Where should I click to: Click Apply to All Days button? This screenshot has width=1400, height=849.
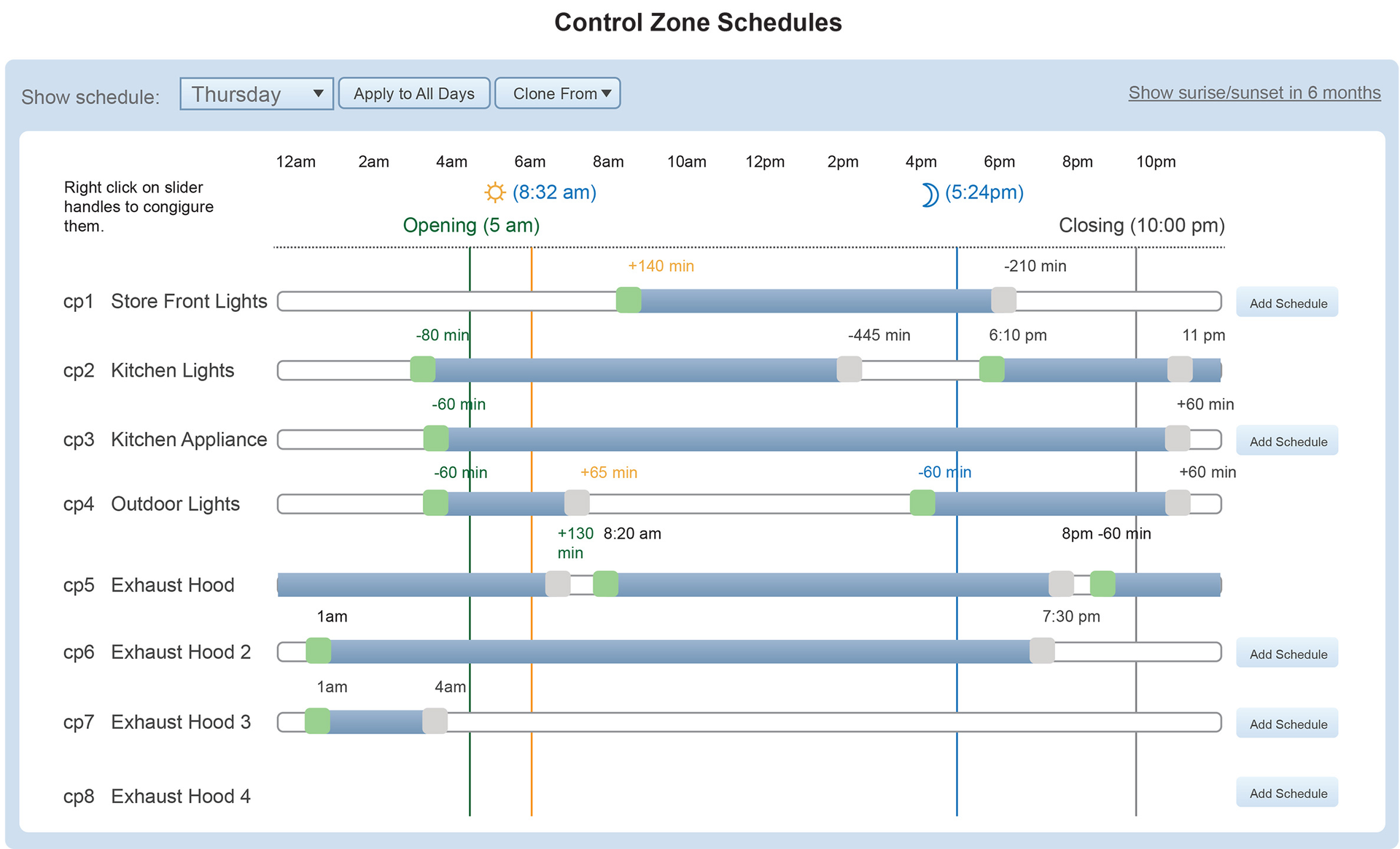pos(413,94)
